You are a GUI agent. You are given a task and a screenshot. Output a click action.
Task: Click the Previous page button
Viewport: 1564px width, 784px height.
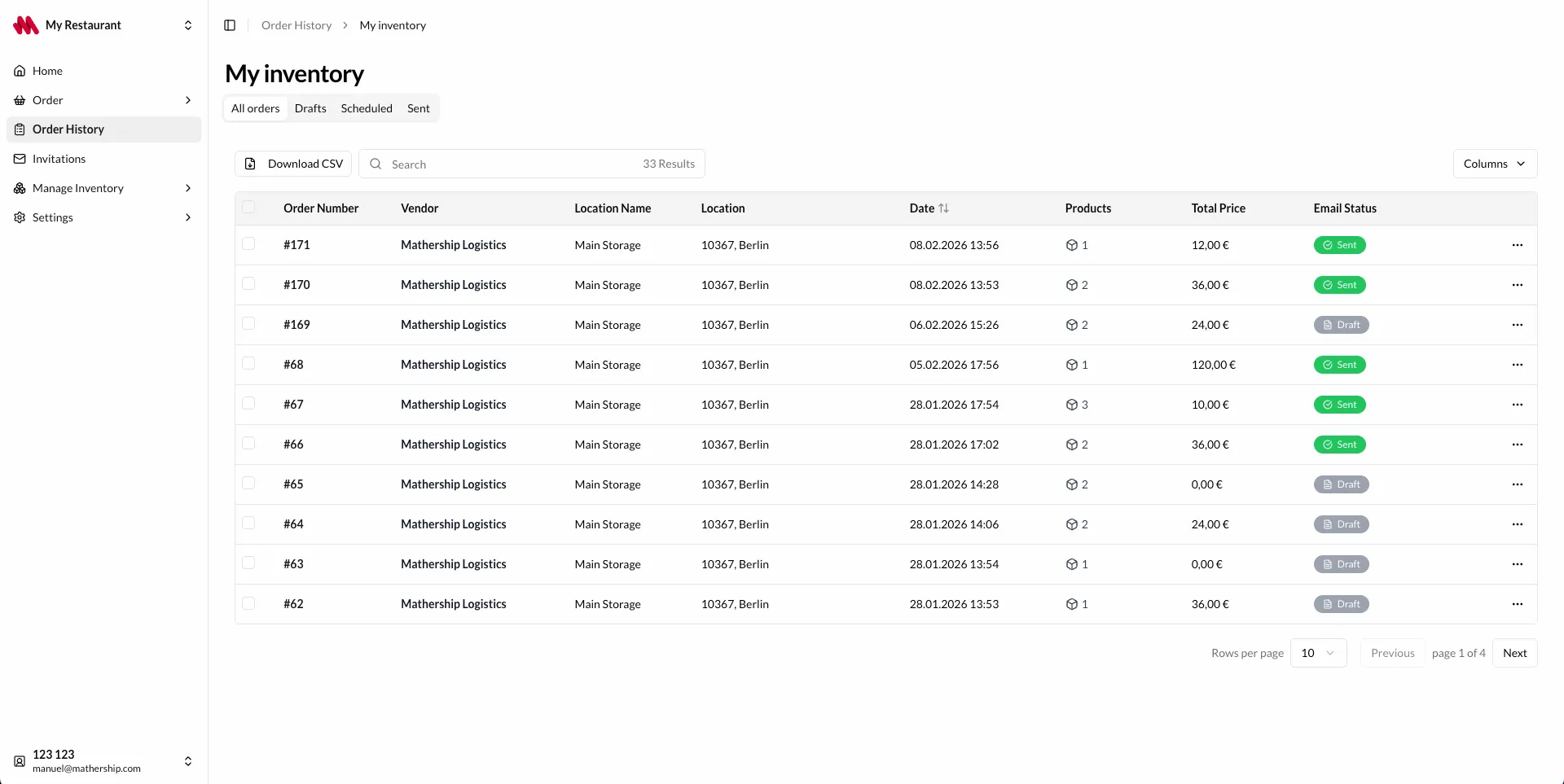[1392, 653]
